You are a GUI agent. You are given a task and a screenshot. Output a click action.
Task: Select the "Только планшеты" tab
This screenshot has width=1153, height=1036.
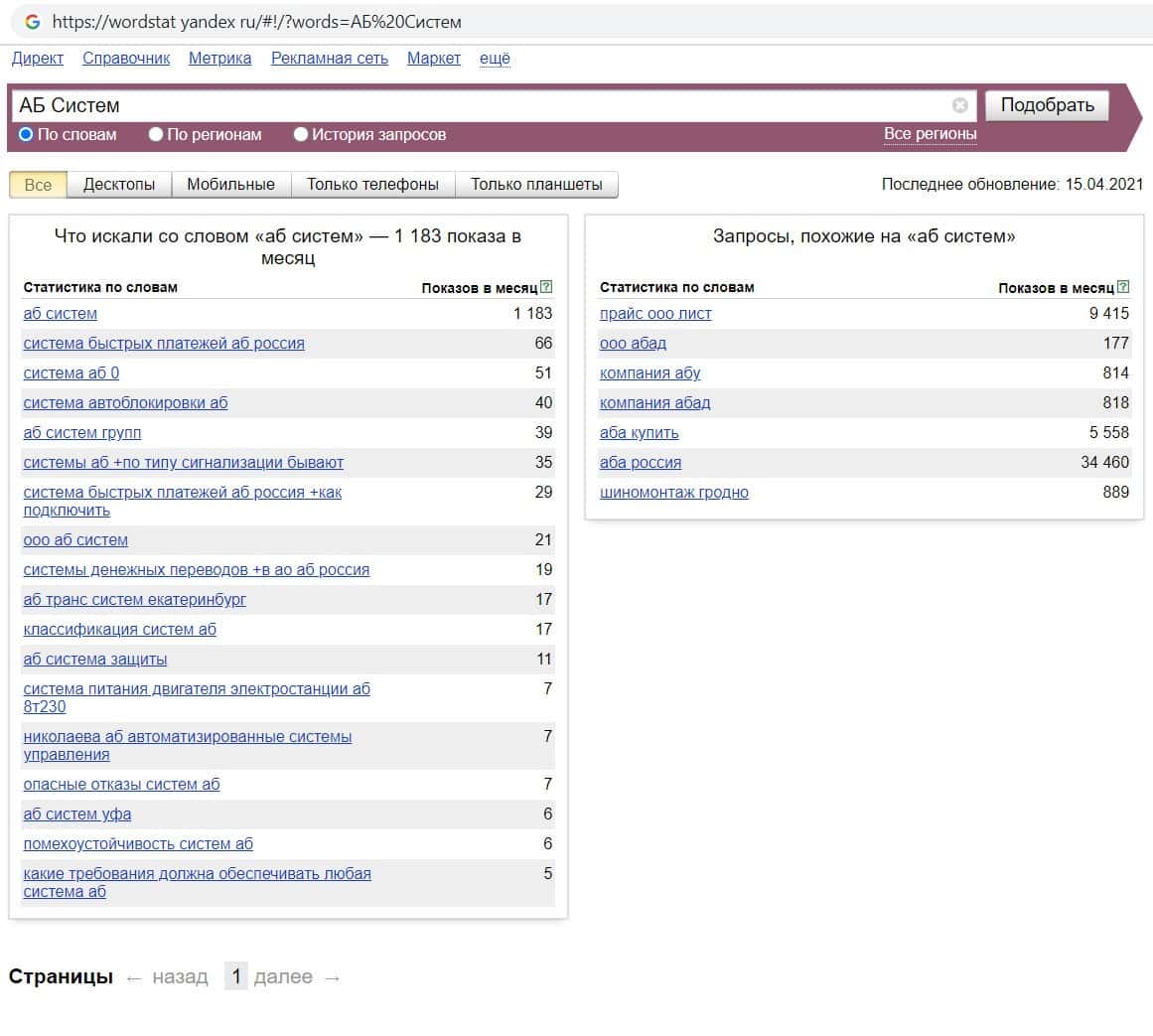pos(536,185)
